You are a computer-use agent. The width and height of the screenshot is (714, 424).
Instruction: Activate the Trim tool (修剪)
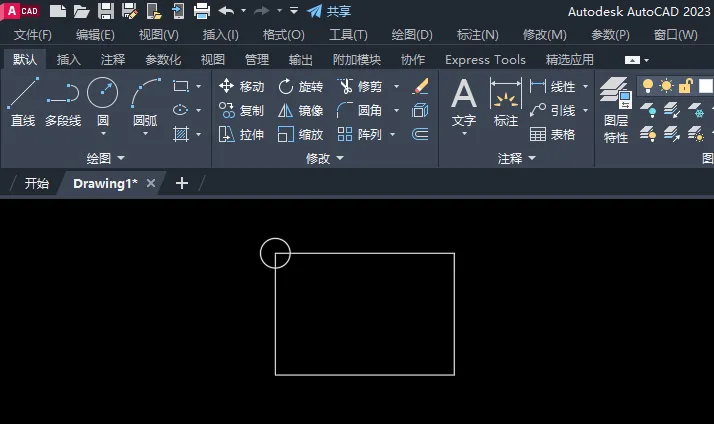pos(360,86)
